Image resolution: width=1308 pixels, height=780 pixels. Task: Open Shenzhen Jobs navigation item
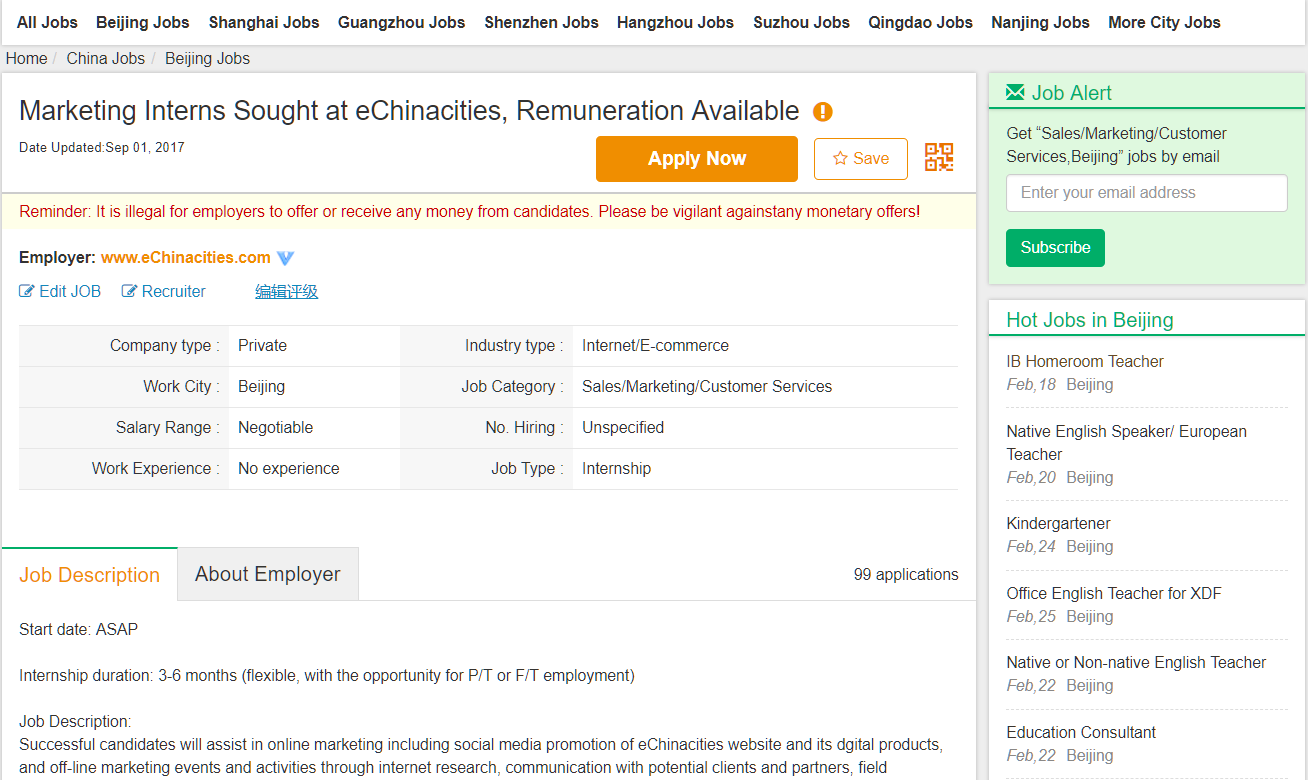[541, 22]
